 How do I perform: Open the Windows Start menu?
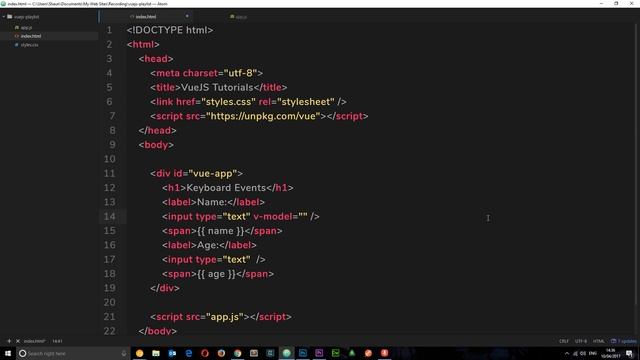pyautogui.click(x=8, y=353)
